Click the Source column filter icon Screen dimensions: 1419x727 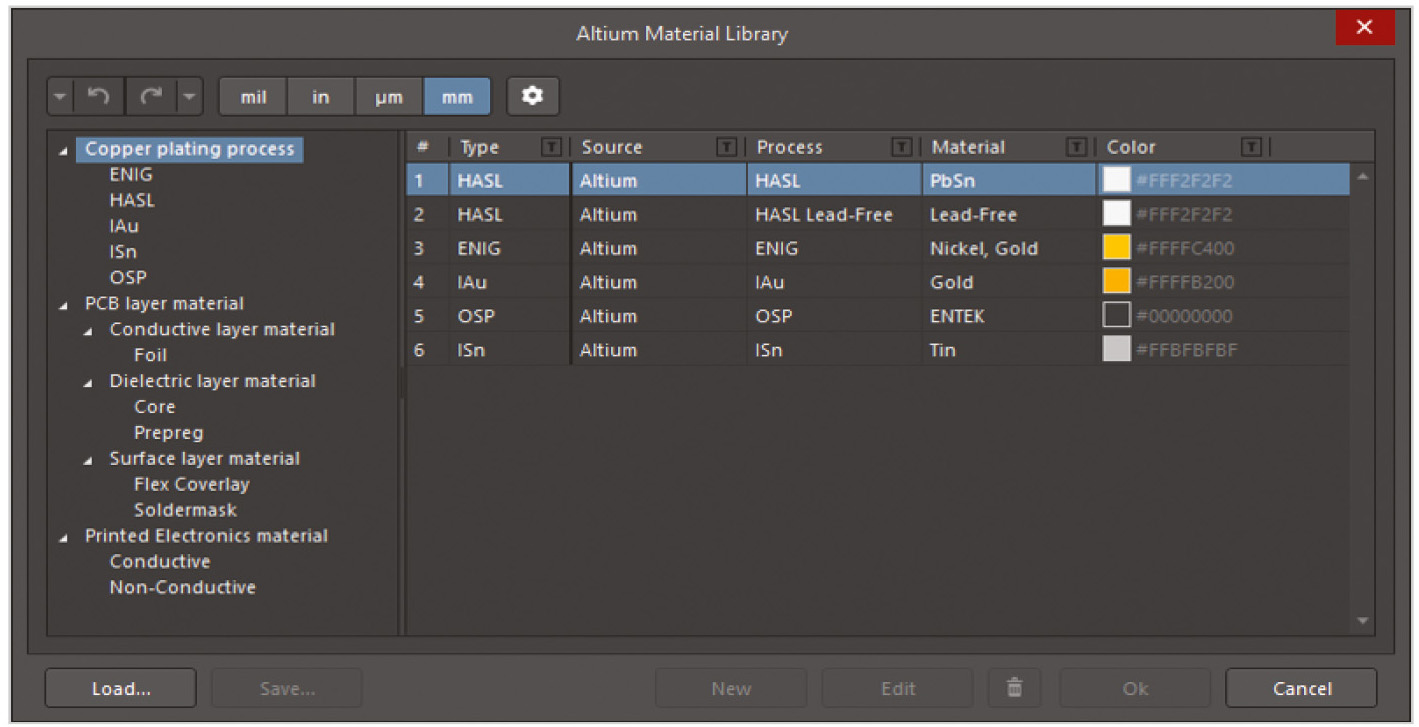point(727,147)
